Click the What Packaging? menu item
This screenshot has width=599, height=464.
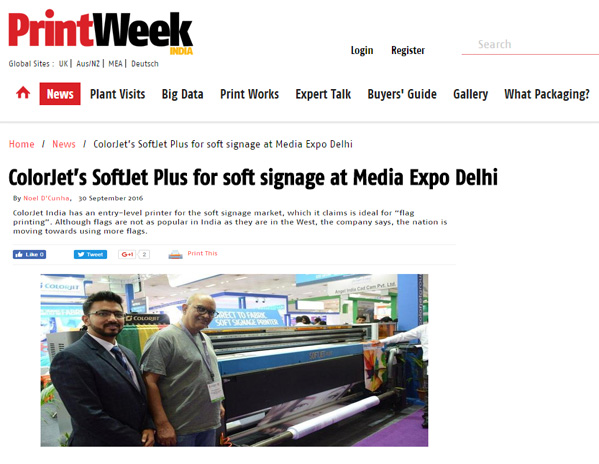[x=547, y=94]
